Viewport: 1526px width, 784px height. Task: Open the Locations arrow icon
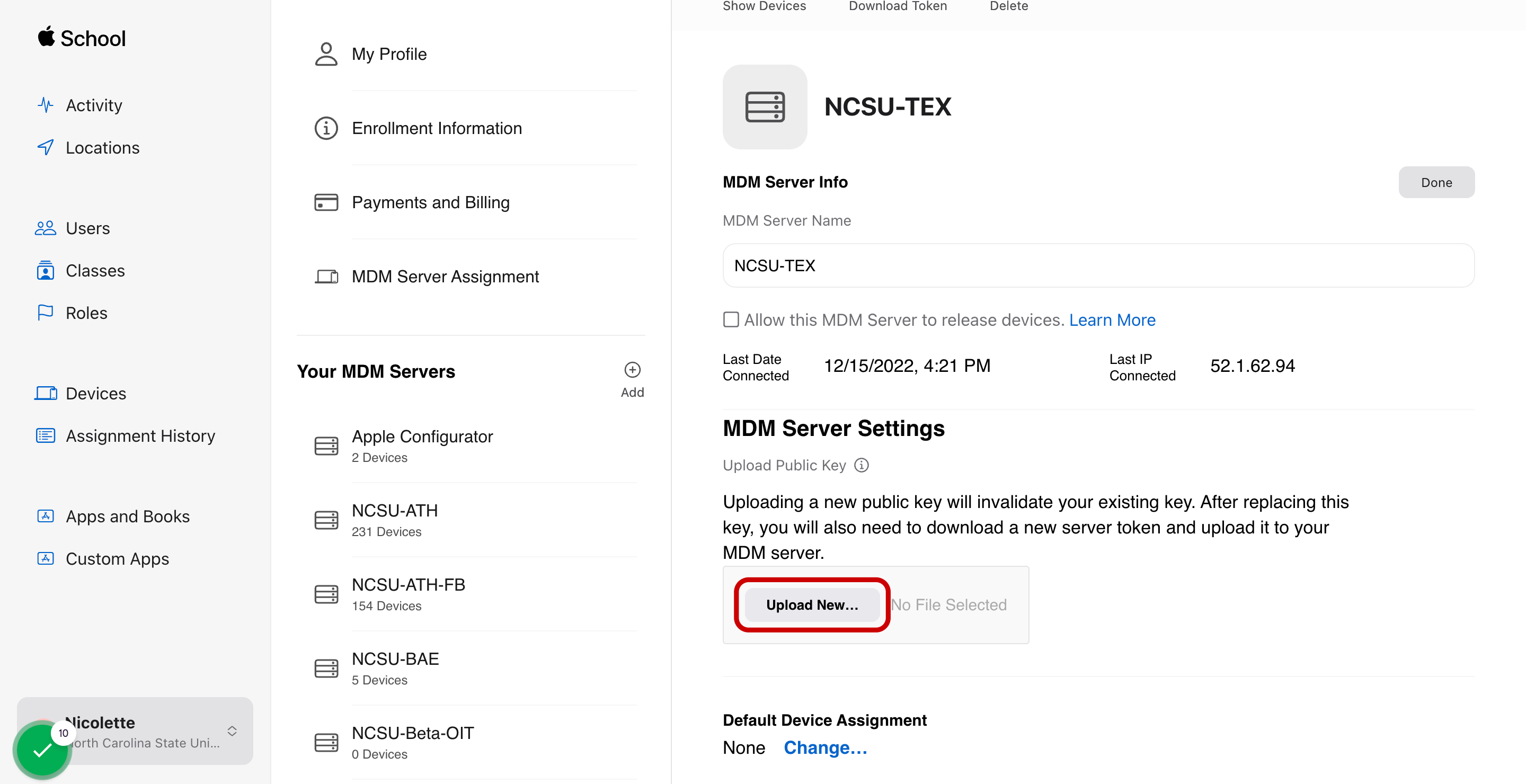coord(46,147)
